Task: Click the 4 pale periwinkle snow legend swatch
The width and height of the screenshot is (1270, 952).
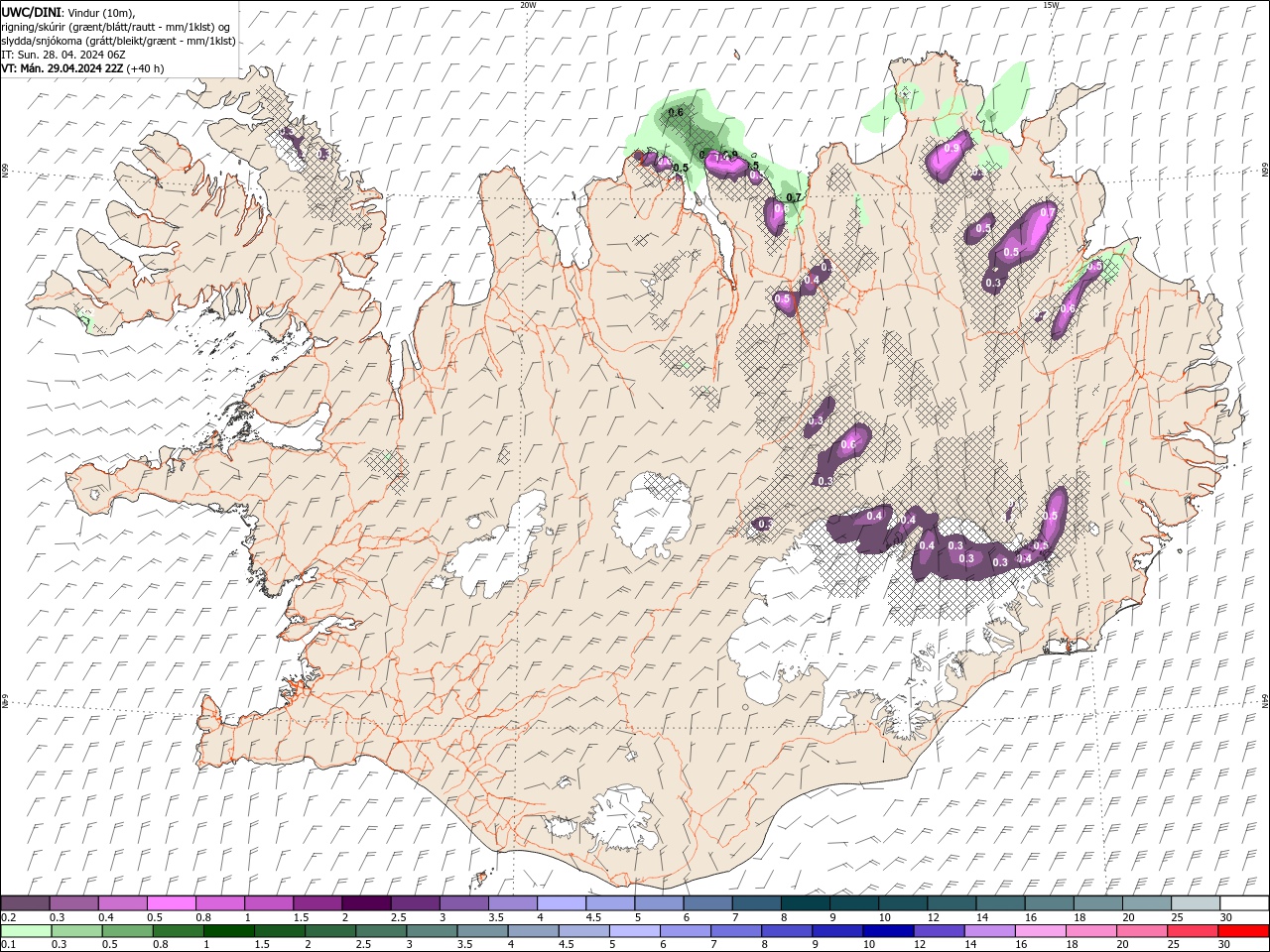Action: coord(561,903)
